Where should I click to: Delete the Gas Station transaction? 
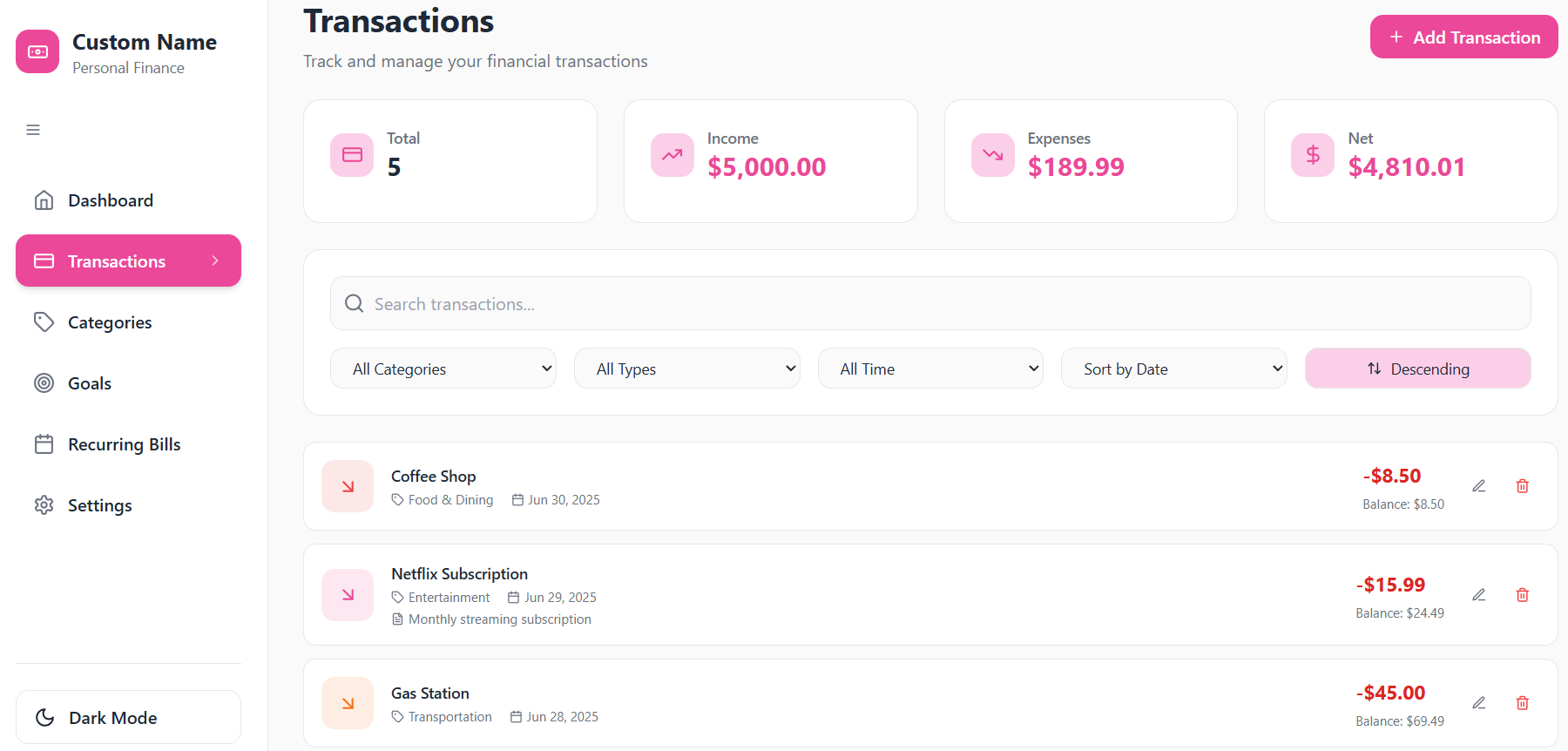click(x=1522, y=703)
